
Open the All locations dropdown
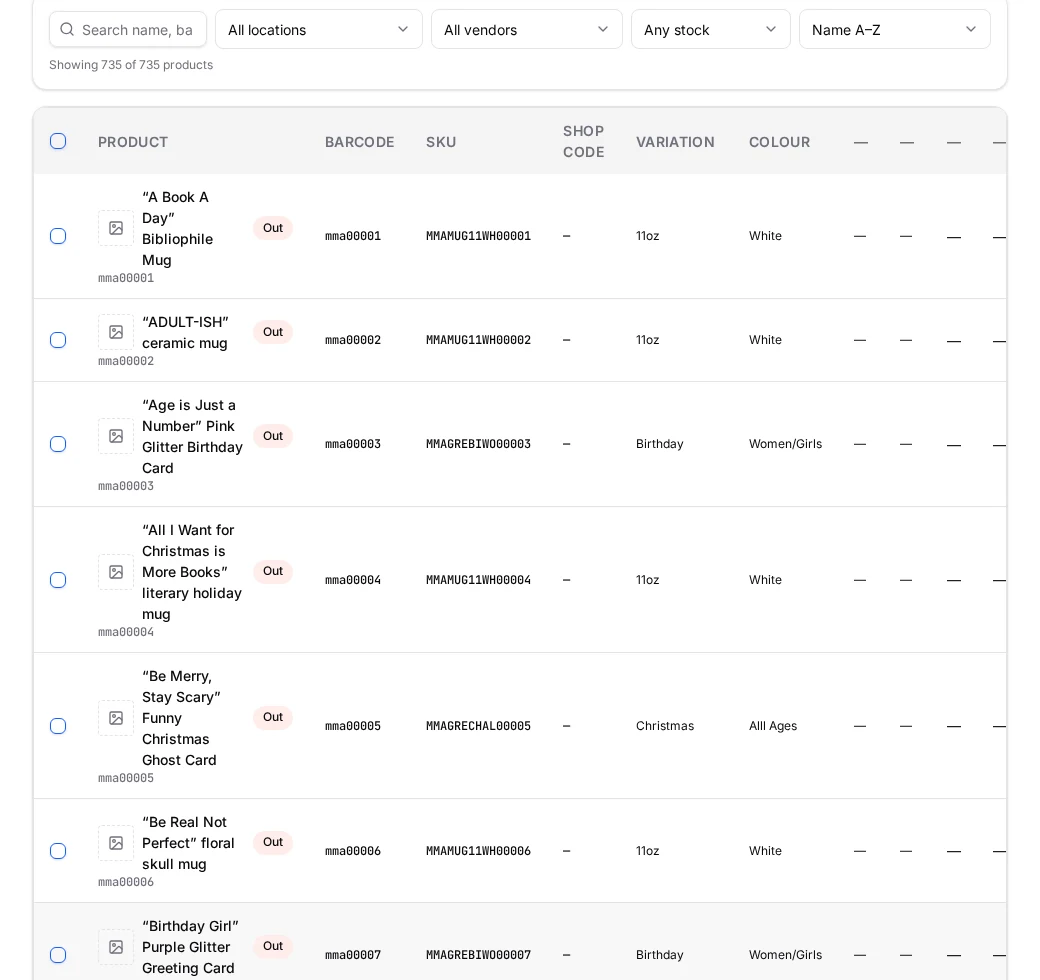318,29
